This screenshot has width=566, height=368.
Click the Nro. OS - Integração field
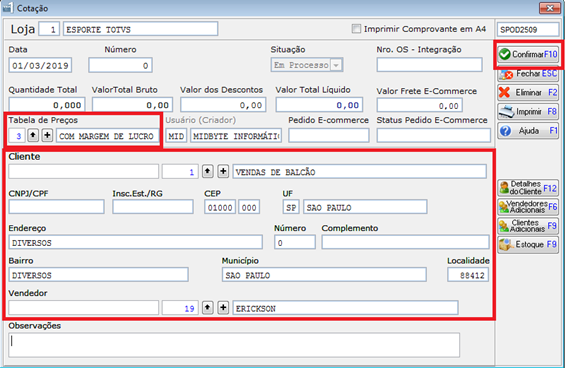pos(430,65)
